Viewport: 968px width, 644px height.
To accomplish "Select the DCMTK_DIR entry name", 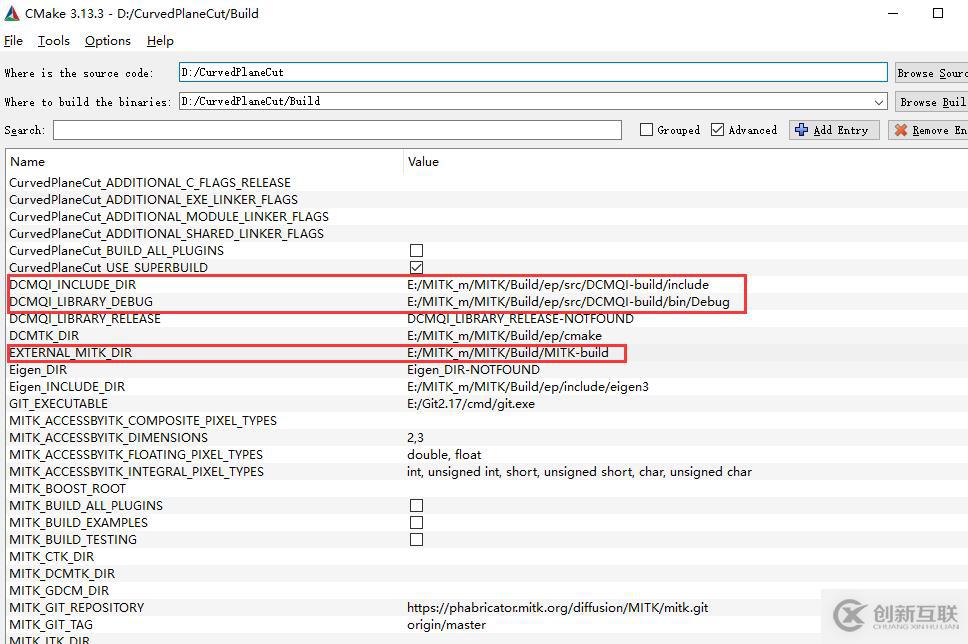I will (x=44, y=336).
